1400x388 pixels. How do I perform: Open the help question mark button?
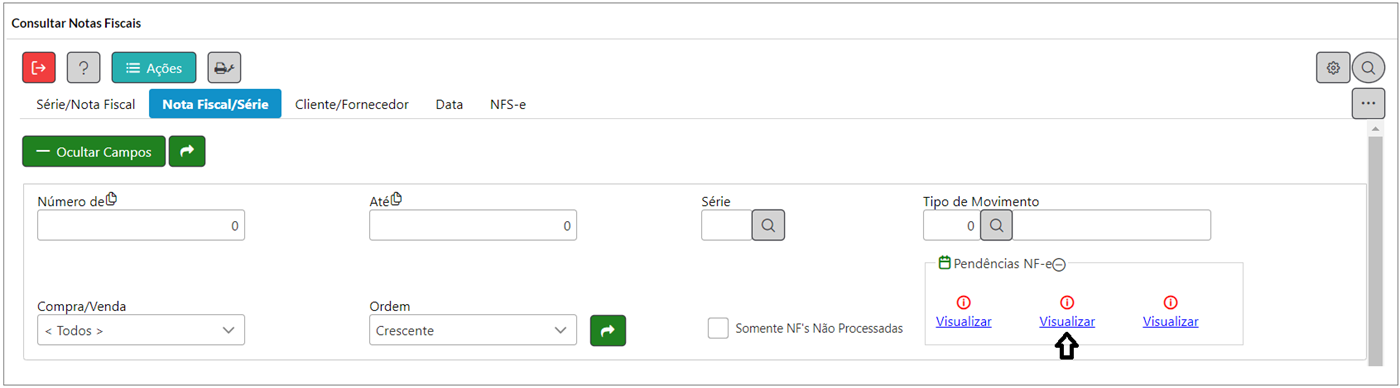click(x=83, y=68)
